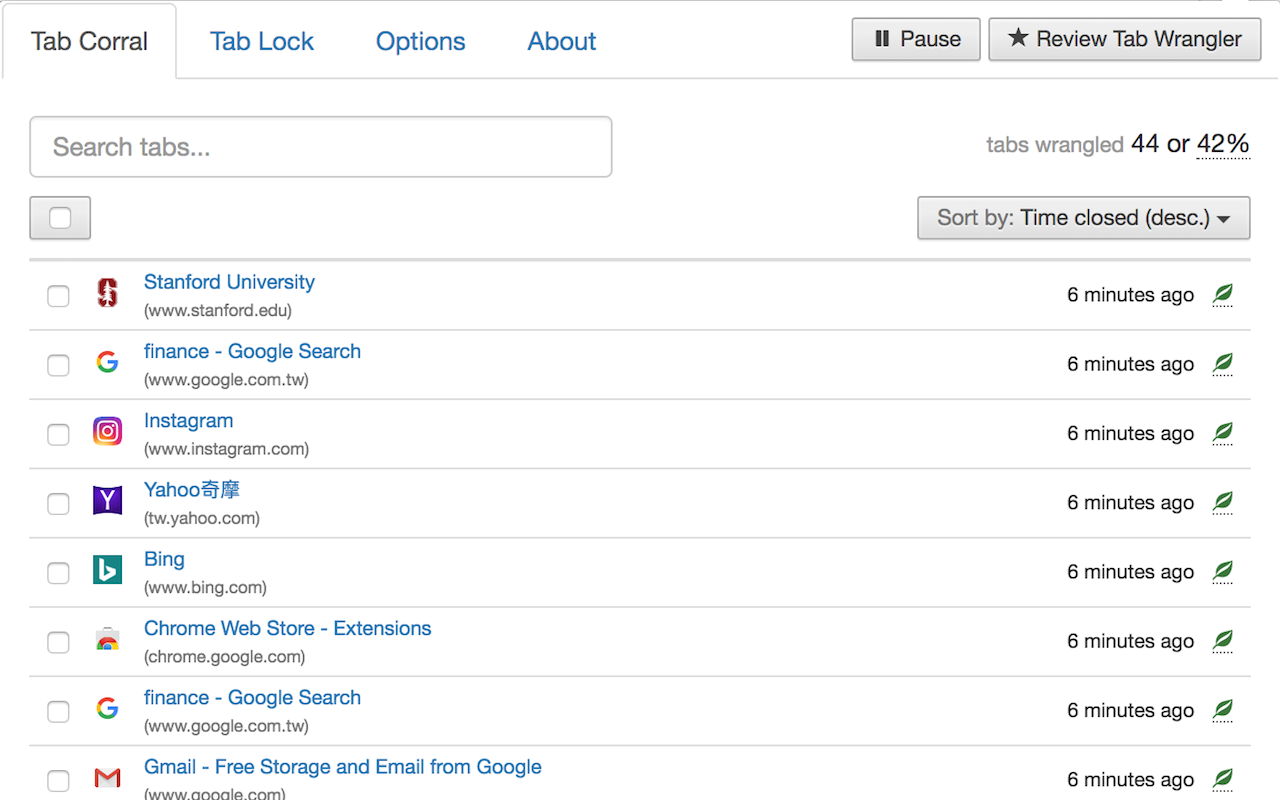Click the 42% tabs wrangled link
The width and height of the screenshot is (1280, 800).
1222,144
